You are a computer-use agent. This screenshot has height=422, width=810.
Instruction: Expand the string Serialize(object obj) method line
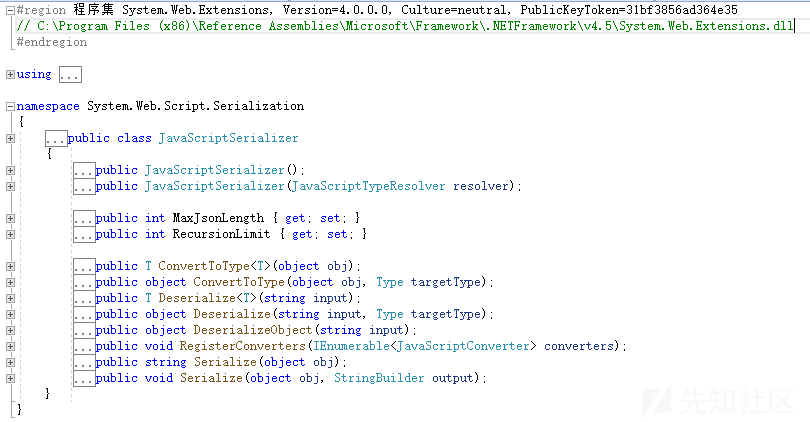(x=10, y=363)
